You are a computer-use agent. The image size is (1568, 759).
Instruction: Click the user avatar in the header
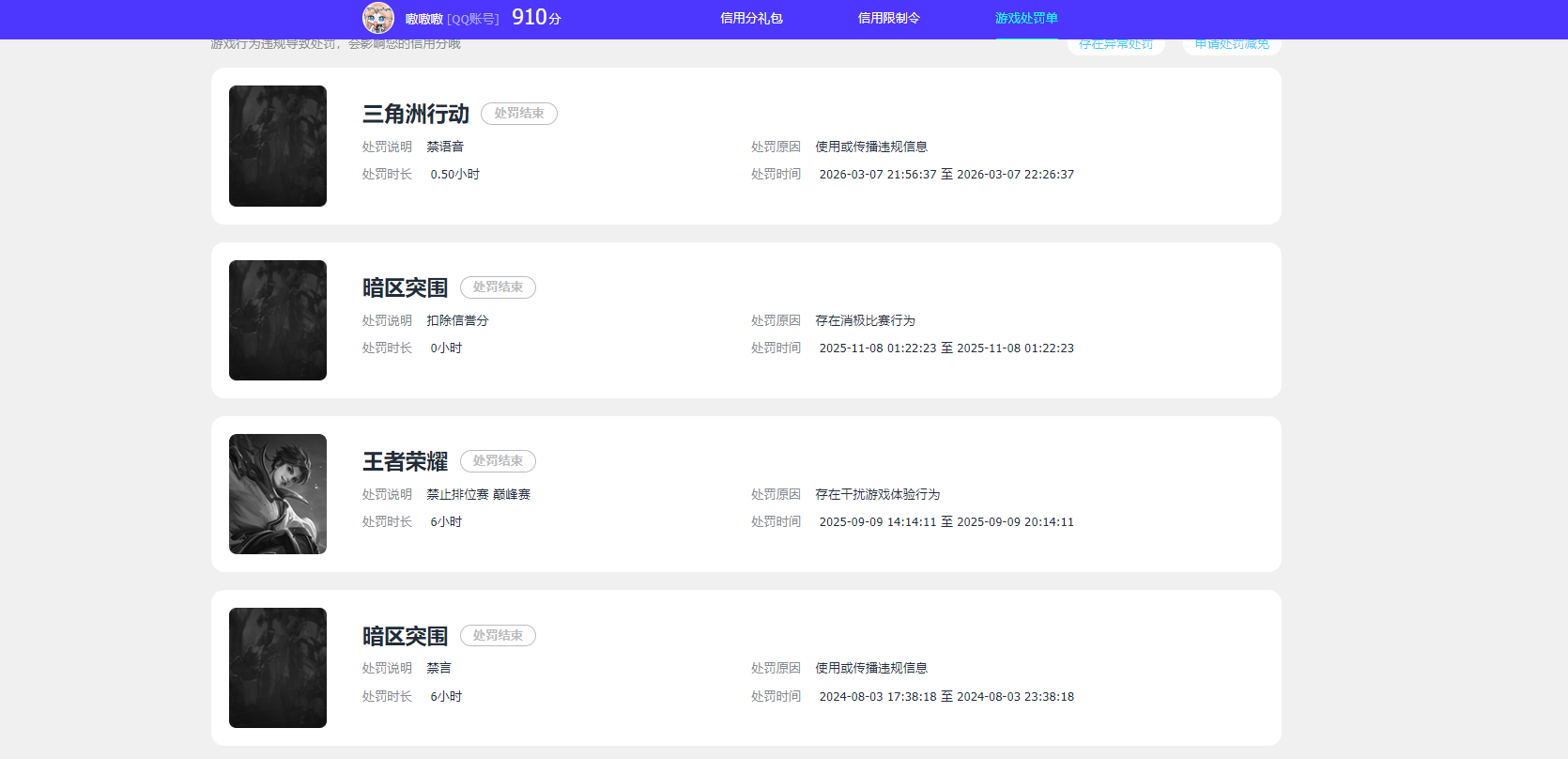[378, 18]
